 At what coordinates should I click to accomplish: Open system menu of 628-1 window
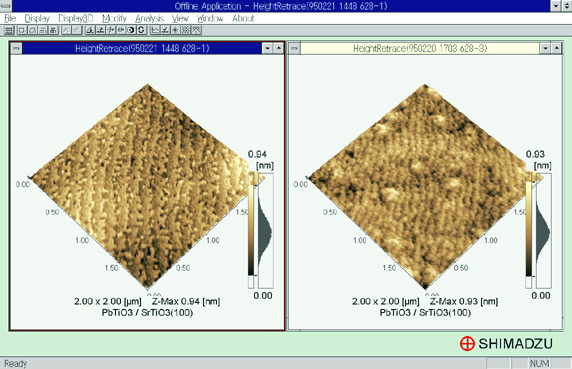click(x=16, y=48)
